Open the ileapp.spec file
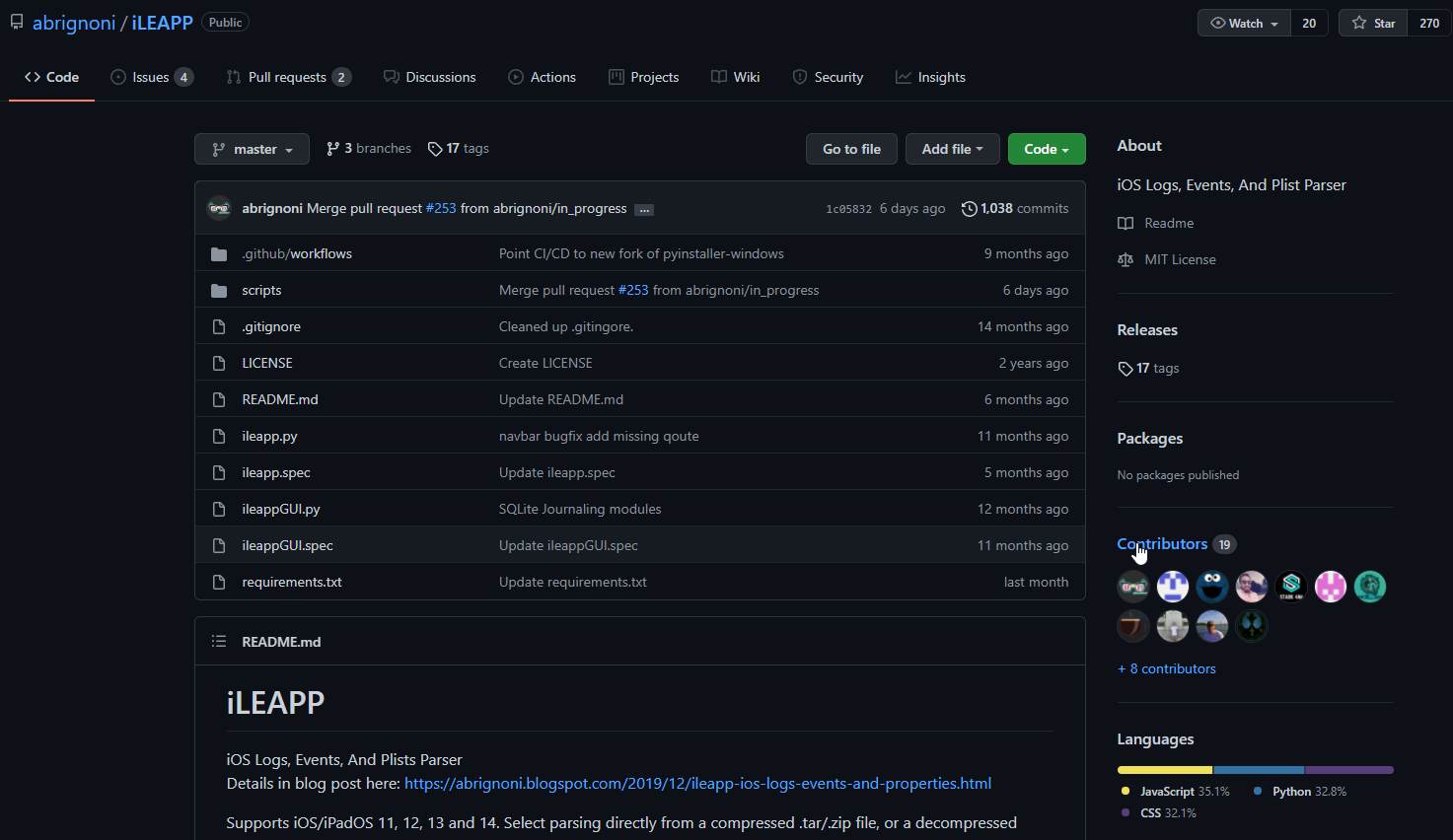Viewport: 1453px width, 840px height. (x=276, y=472)
